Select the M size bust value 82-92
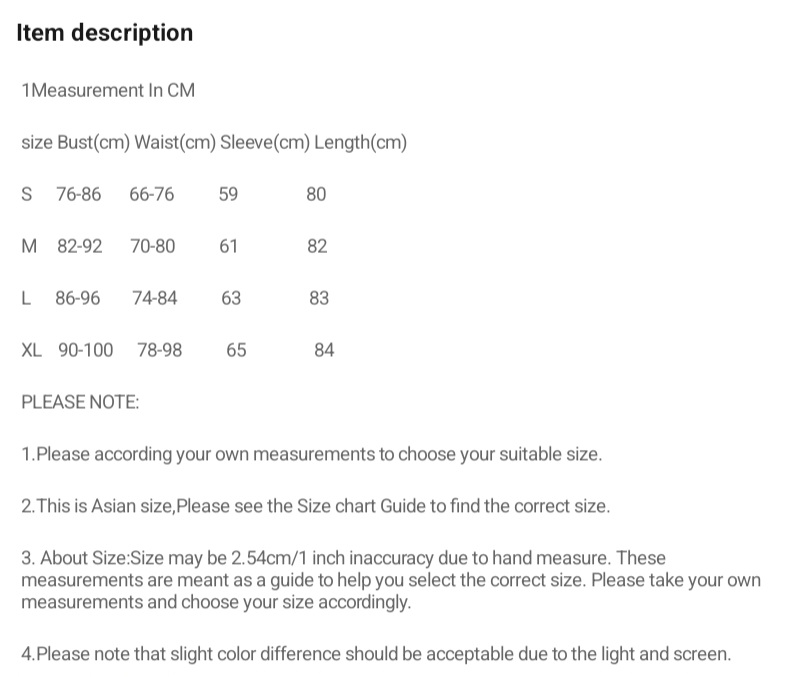The width and height of the screenshot is (800, 677). coord(80,247)
